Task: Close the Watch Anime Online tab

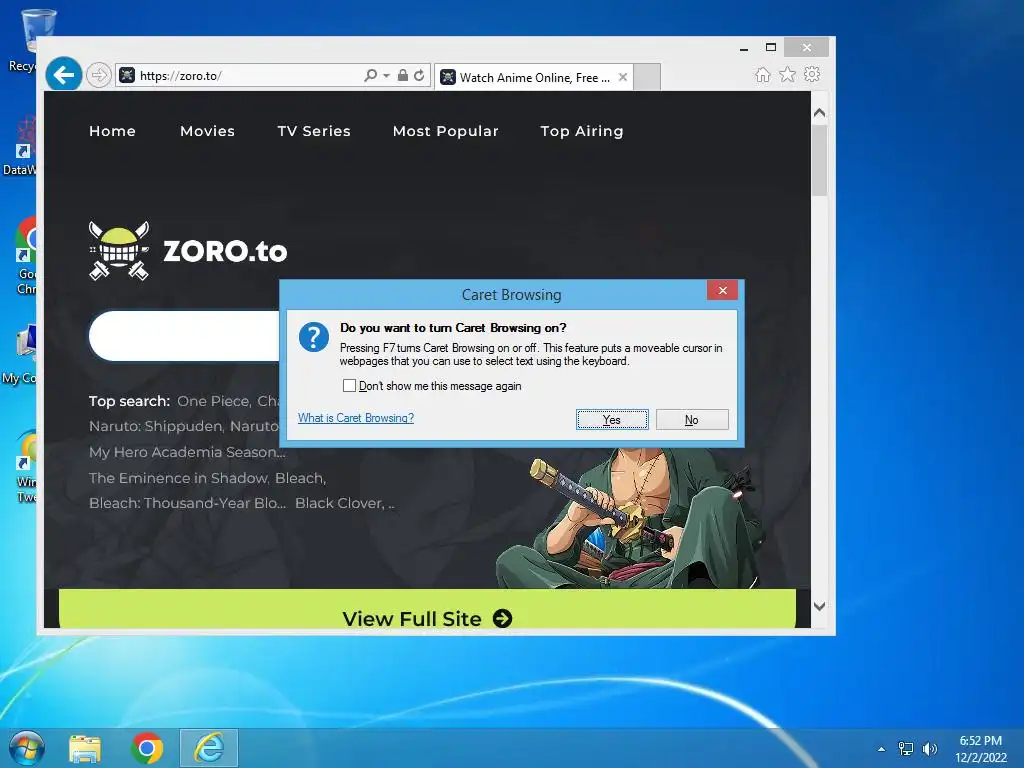Action: [623, 77]
